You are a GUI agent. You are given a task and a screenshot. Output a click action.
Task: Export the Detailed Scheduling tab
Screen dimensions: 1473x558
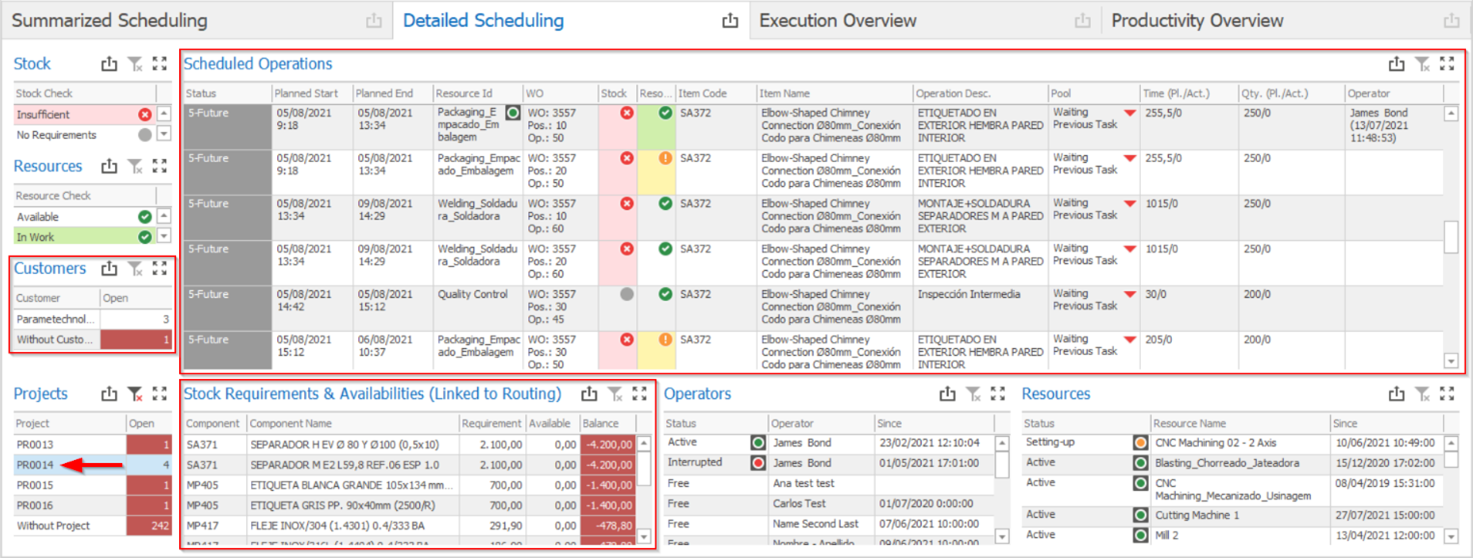[730, 21]
